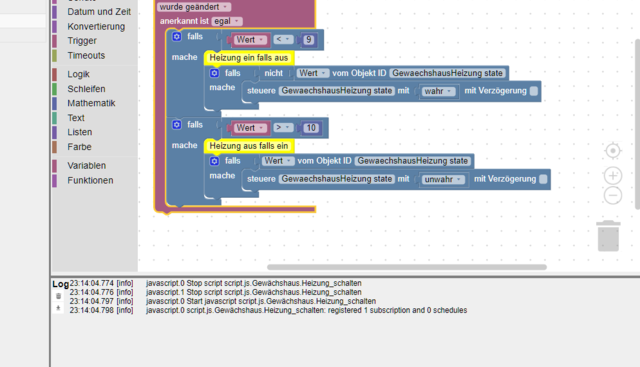Center the Blockly workspace view
Viewport: 640px width, 367px height.
tap(613, 151)
